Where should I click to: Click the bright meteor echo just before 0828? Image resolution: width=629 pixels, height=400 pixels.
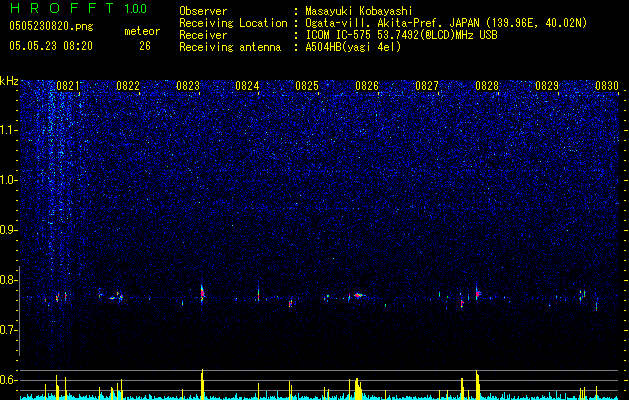coord(477,294)
